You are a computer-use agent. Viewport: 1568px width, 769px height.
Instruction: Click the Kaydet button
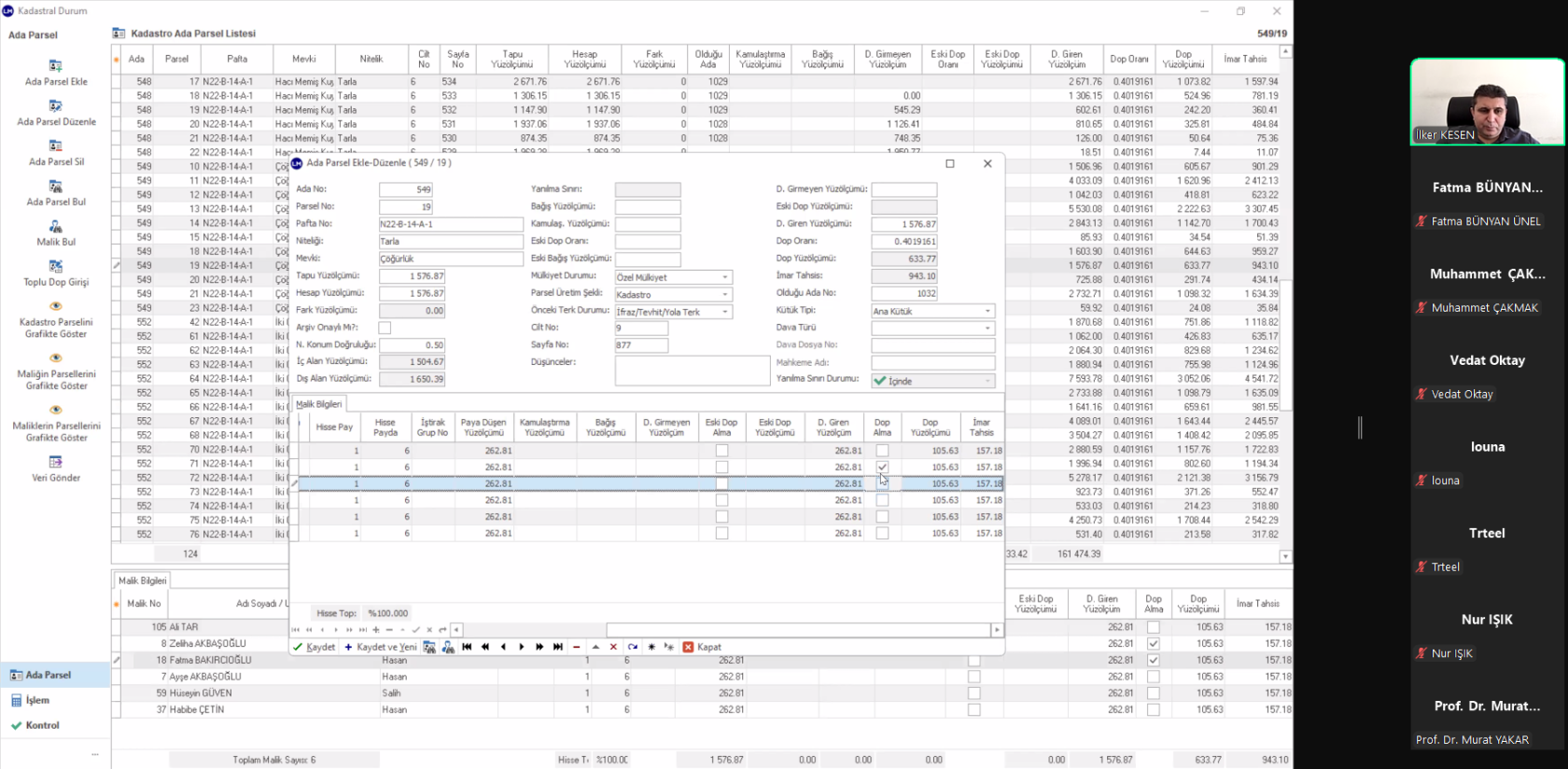click(x=314, y=647)
